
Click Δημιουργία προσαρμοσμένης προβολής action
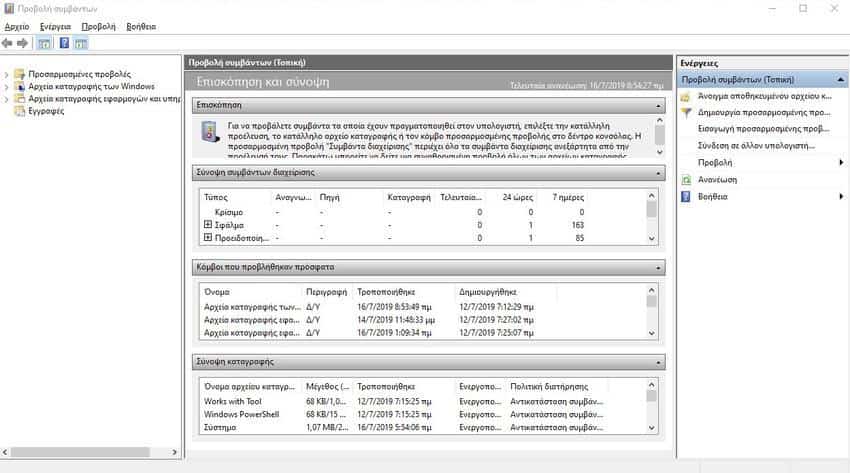764,113
